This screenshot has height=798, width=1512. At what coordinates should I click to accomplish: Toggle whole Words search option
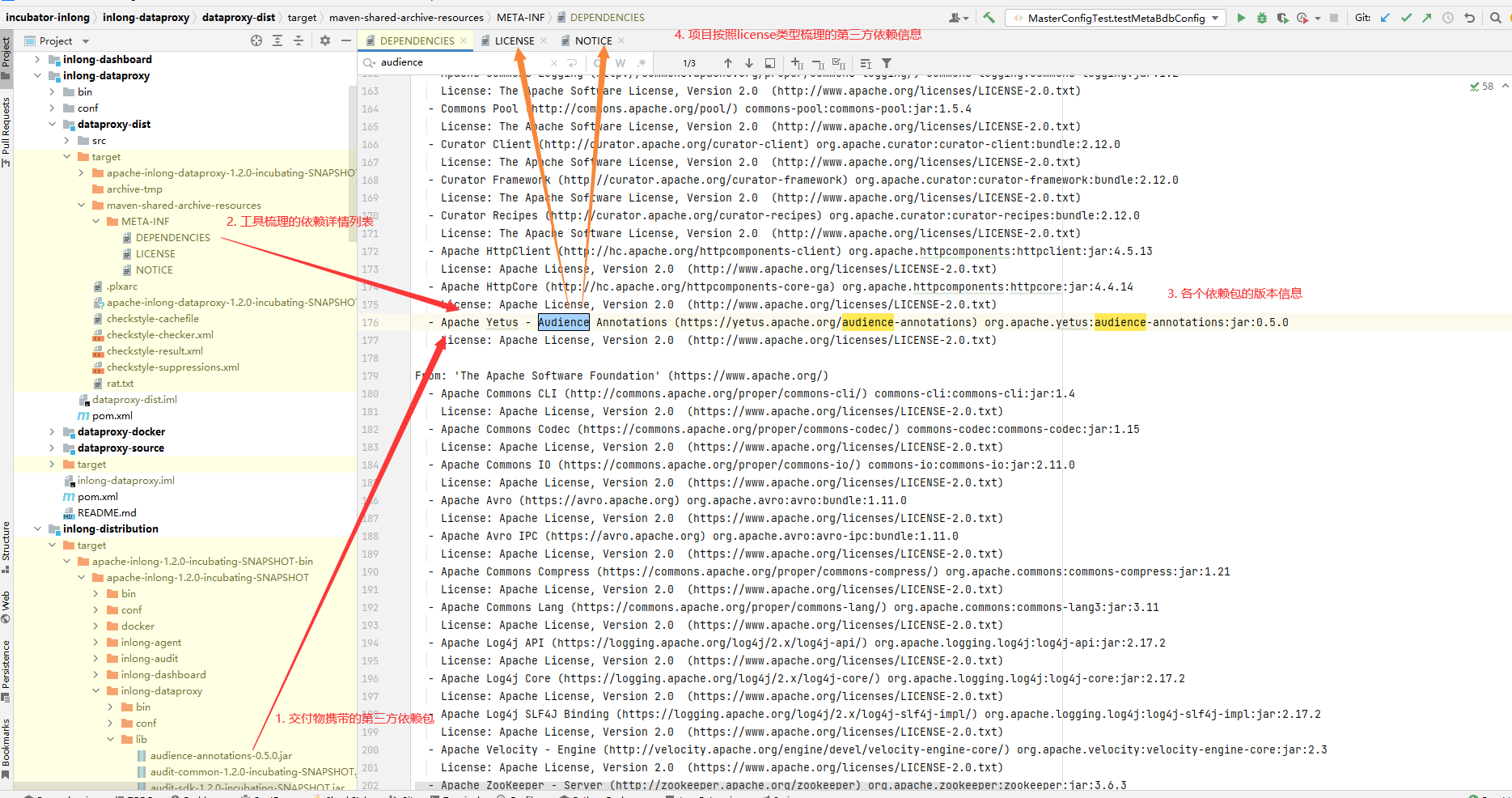[620, 63]
